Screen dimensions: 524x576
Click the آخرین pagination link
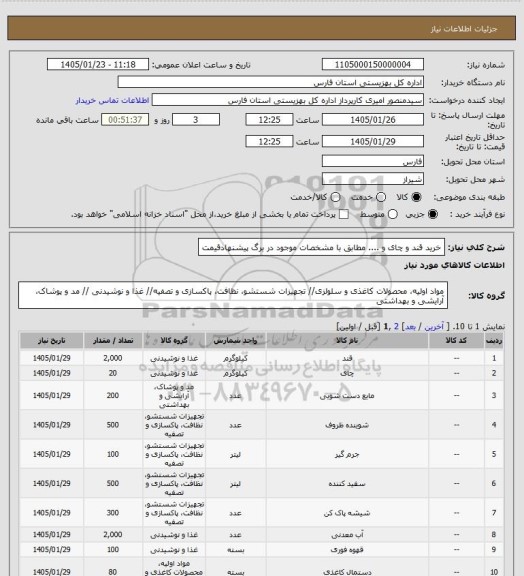[x=434, y=327]
